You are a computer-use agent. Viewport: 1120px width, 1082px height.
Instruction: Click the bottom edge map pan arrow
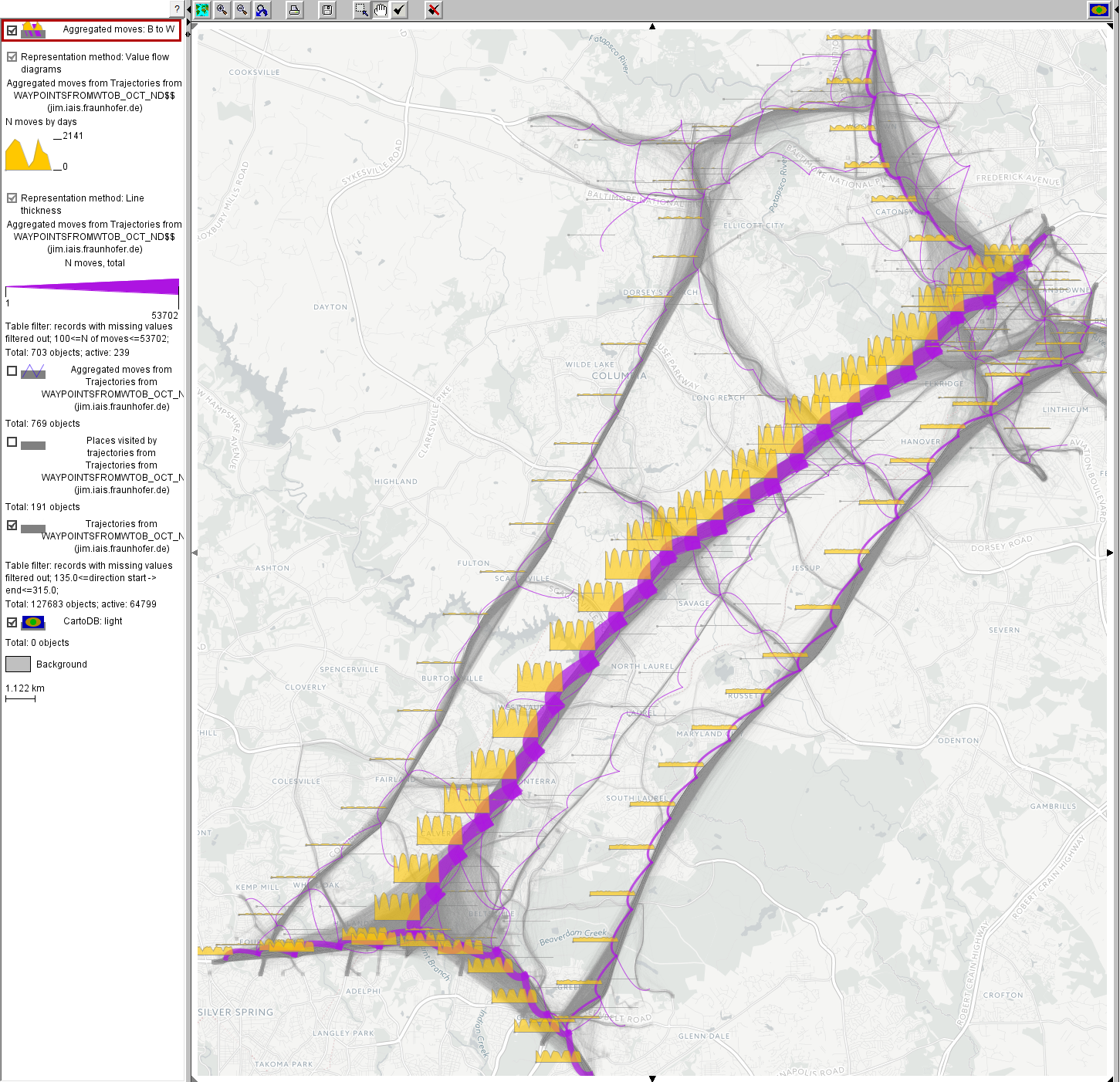(652, 1078)
